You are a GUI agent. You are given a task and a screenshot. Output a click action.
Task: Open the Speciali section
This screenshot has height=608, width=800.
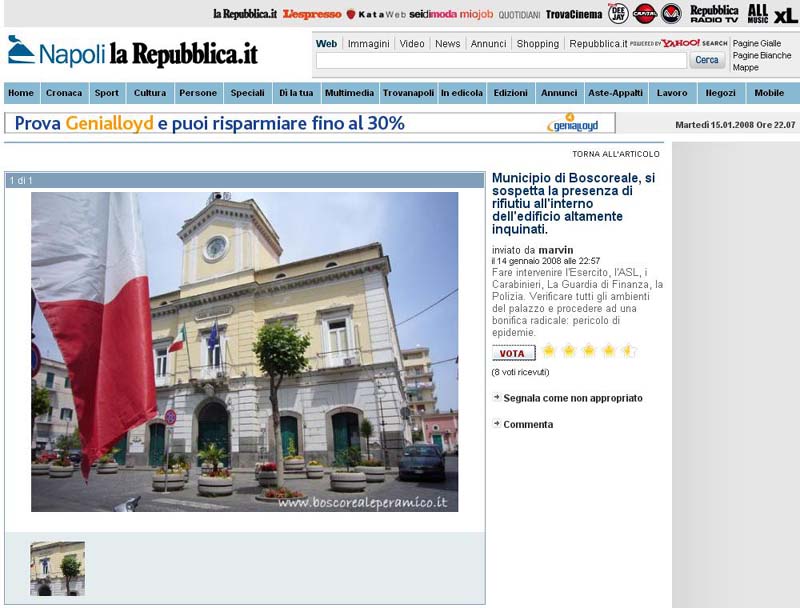pyautogui.click(x=247, y=93)
